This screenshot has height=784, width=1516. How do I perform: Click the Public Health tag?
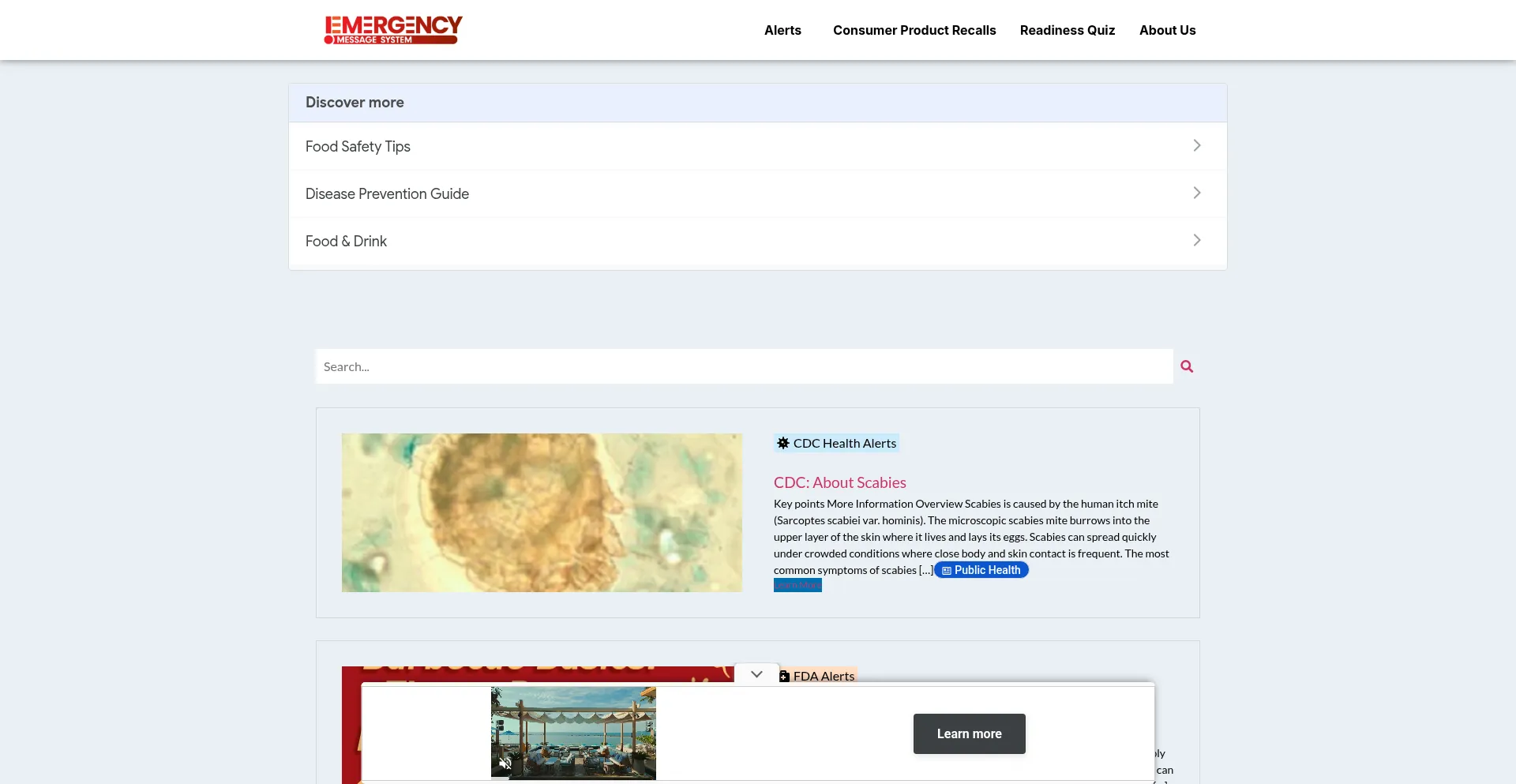981,570
